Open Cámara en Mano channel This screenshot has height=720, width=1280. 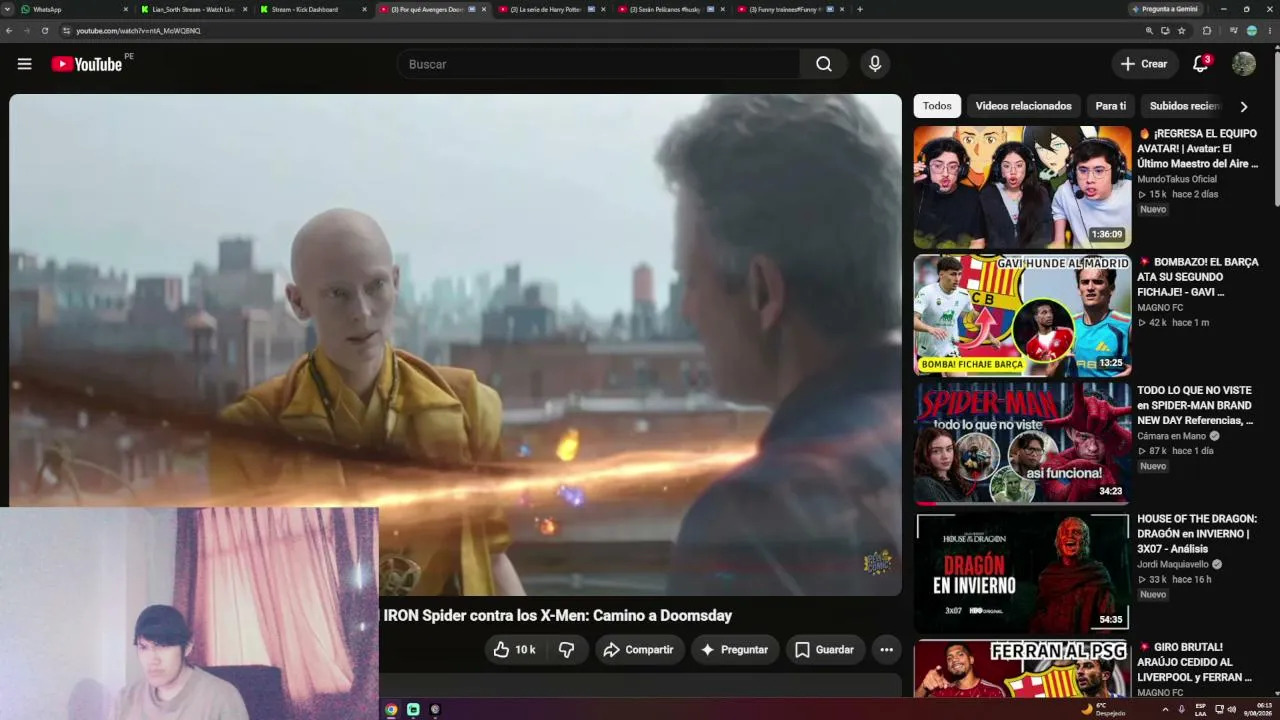click(1172, 436)
